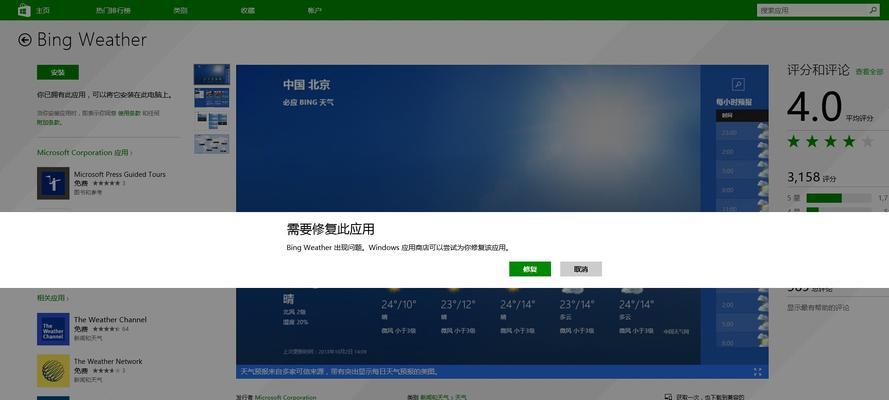Click the 4.0 average rating number
889x400 pixels.
814,107
